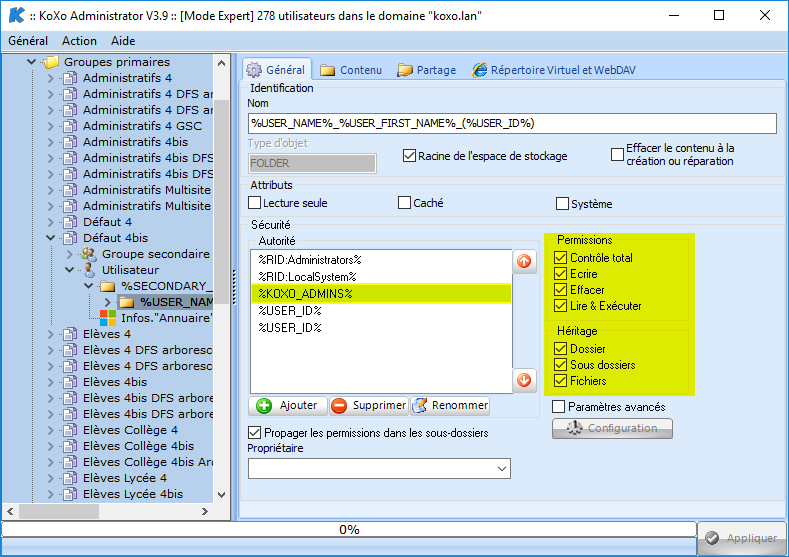Open the Action menu
Screen dimensions: 789x557
click(x=80, y=41)
